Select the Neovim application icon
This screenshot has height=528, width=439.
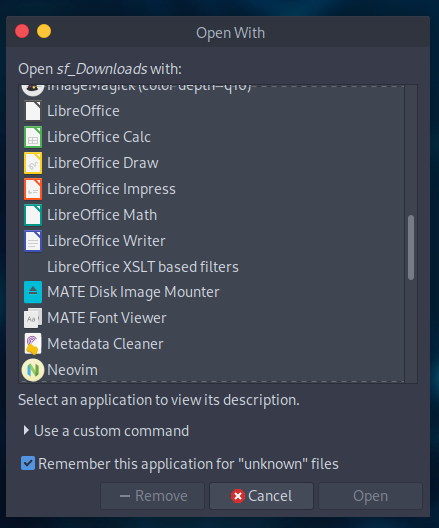[33, 370]
